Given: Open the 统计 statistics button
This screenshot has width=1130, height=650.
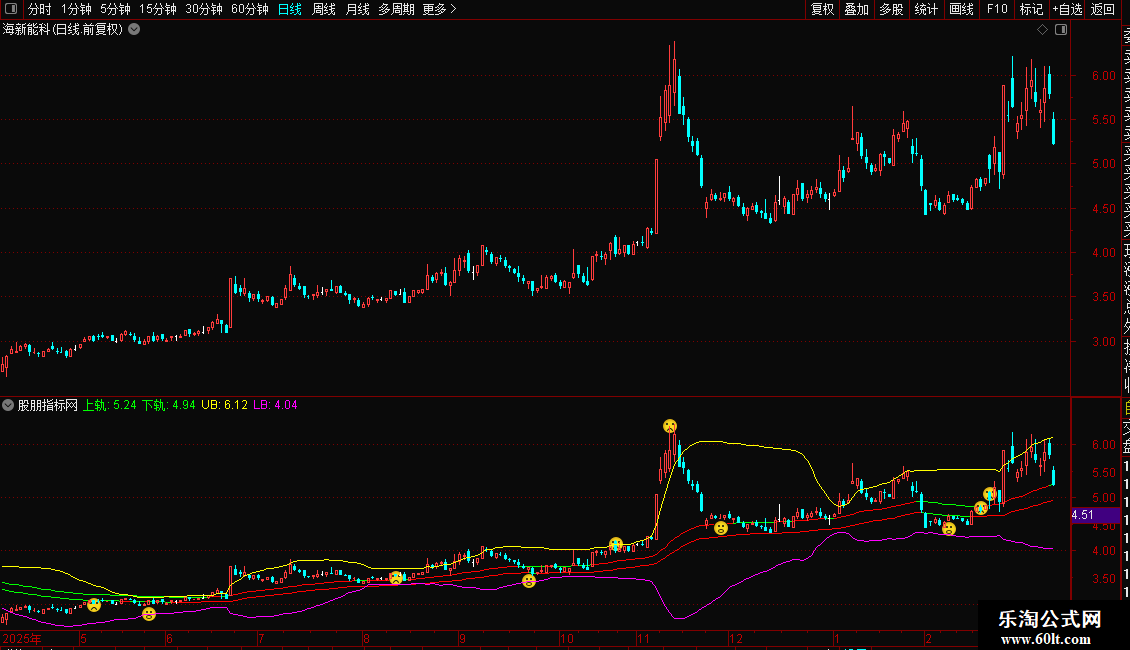Looking at the screenshot, I should (926, 9).
